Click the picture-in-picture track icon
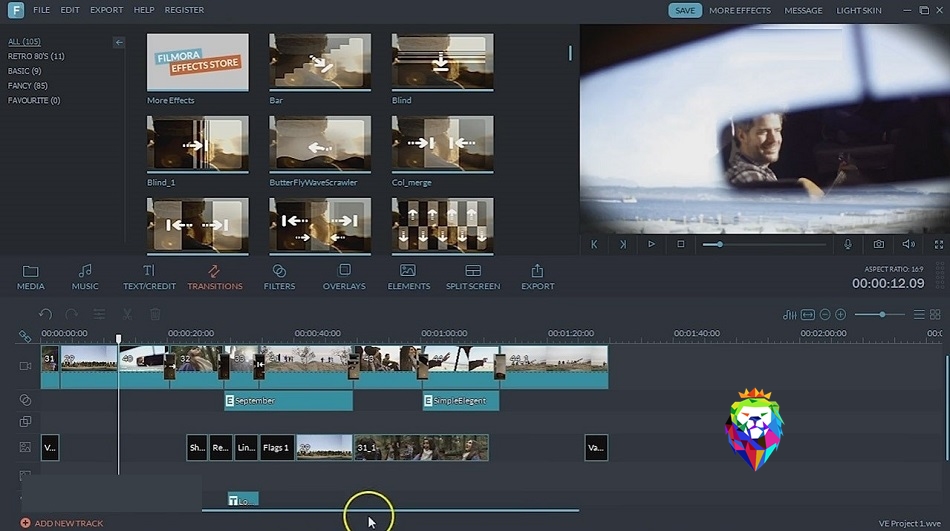Viewport: 950px width, 531px height. pyautogui.click(x=25, y=447)
